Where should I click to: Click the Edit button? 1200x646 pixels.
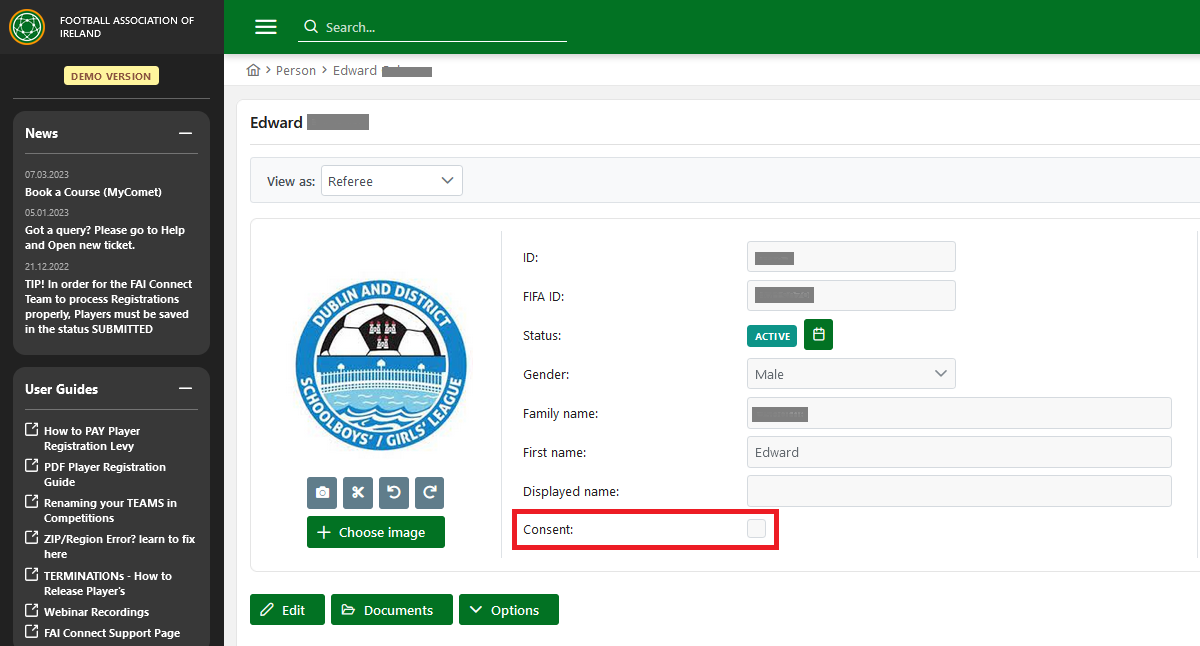tap(287, 610)
